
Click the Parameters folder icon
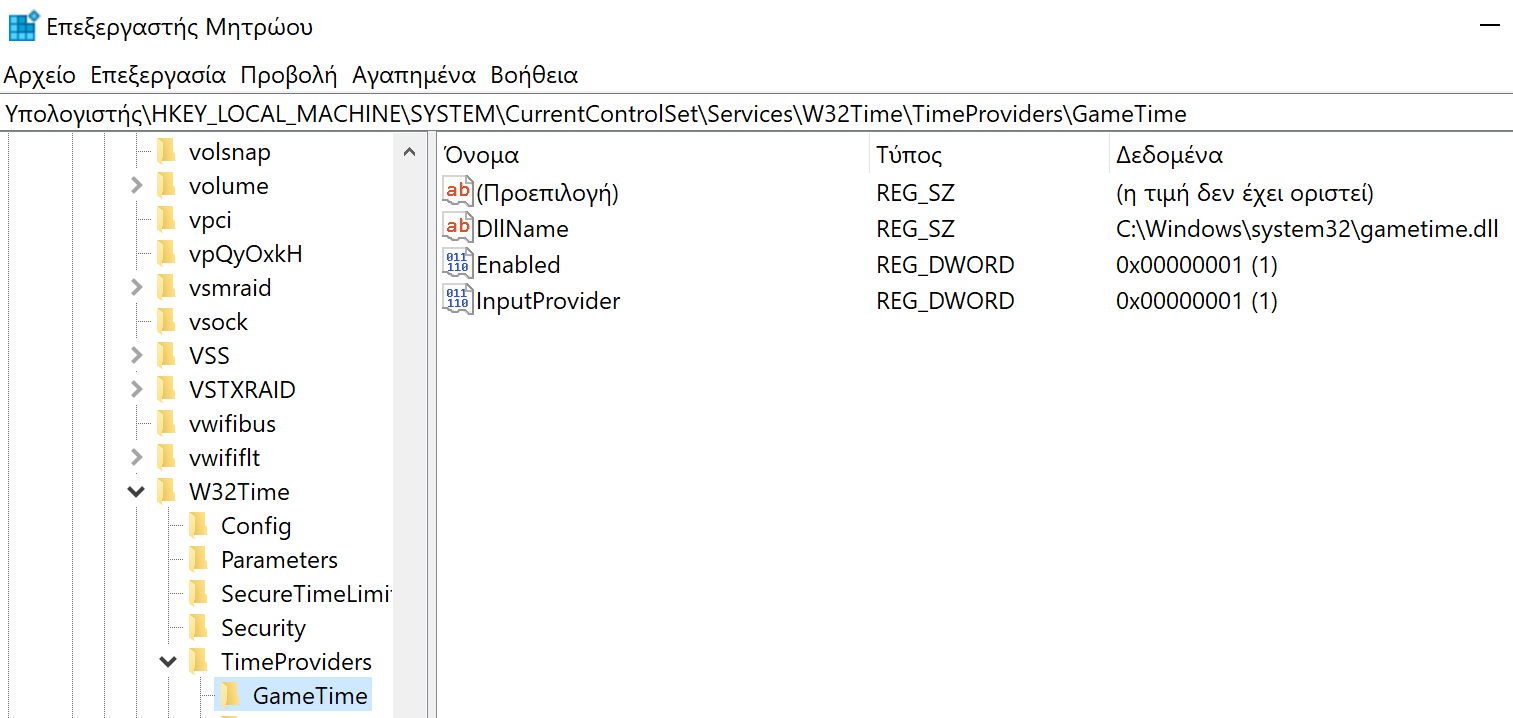click(x=199, y=559)
